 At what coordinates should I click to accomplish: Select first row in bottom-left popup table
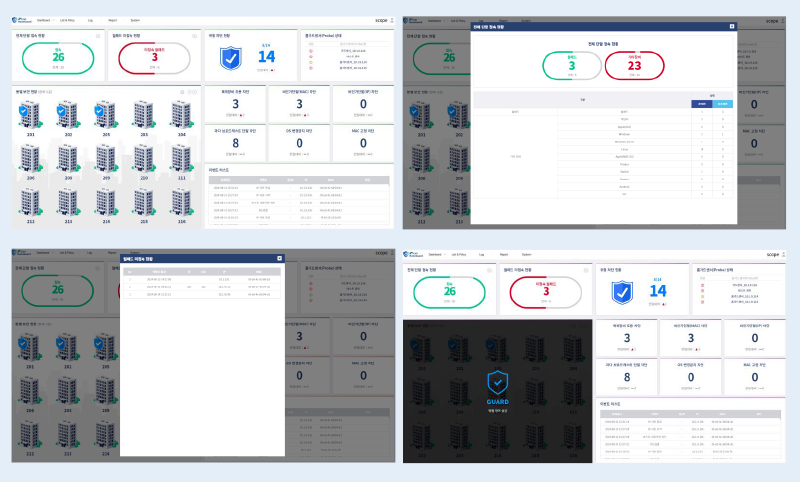200,279
